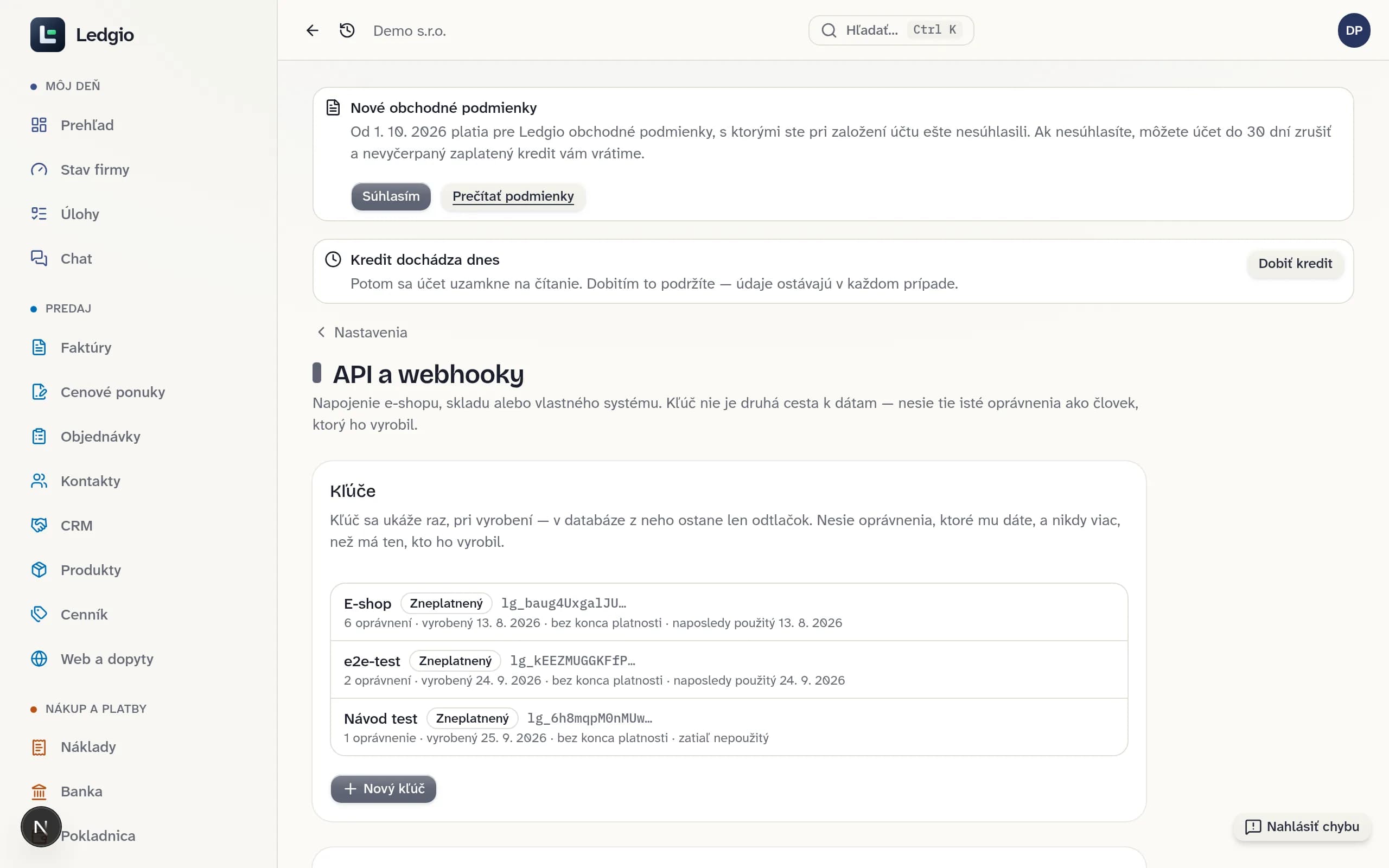This screenshot has width=1389, height=868.
Task: Open Web a dopyty globe icon
Action: (39, 659)
